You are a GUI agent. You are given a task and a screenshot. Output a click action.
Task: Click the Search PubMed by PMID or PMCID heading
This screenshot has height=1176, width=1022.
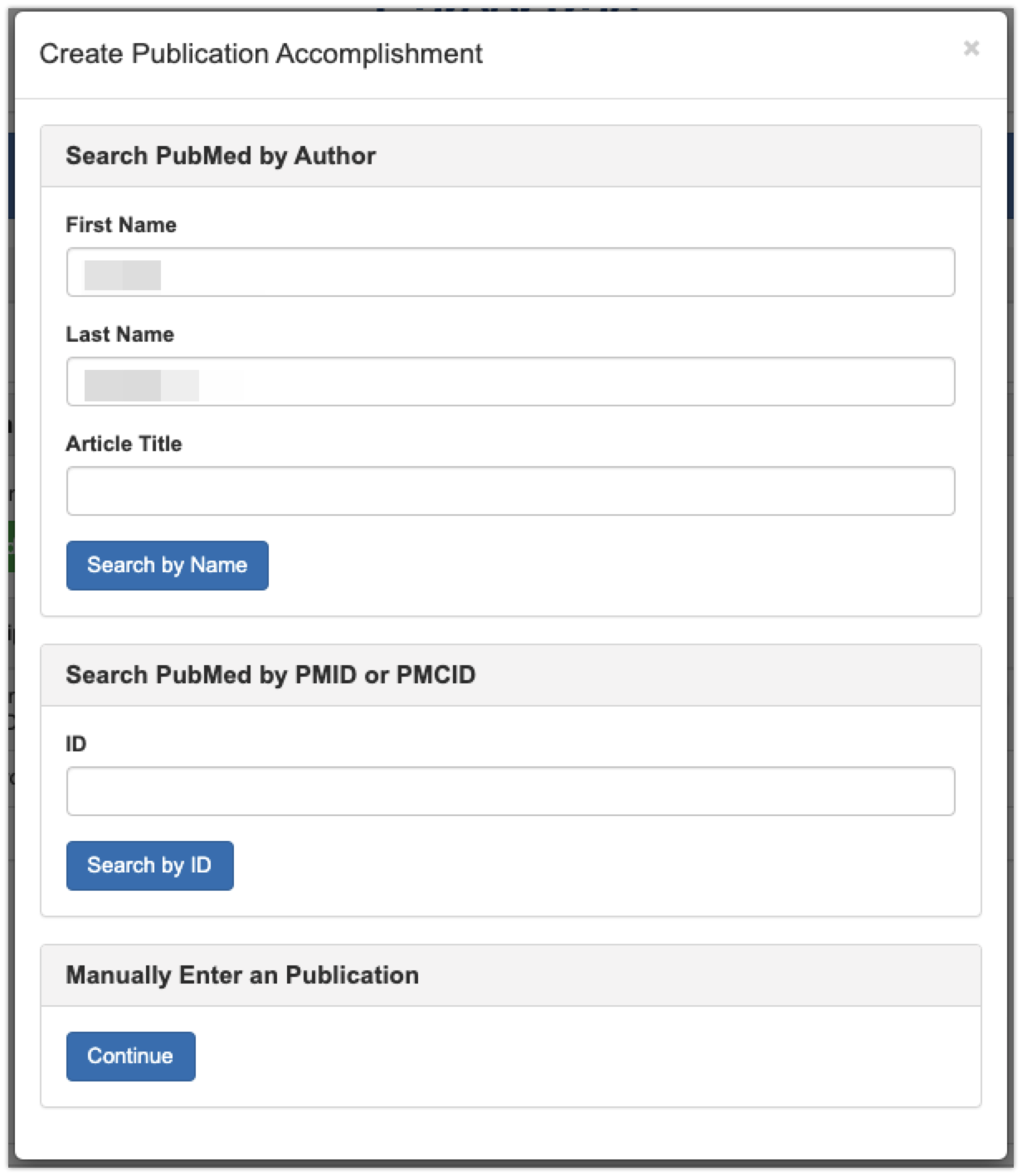[270, 675]
